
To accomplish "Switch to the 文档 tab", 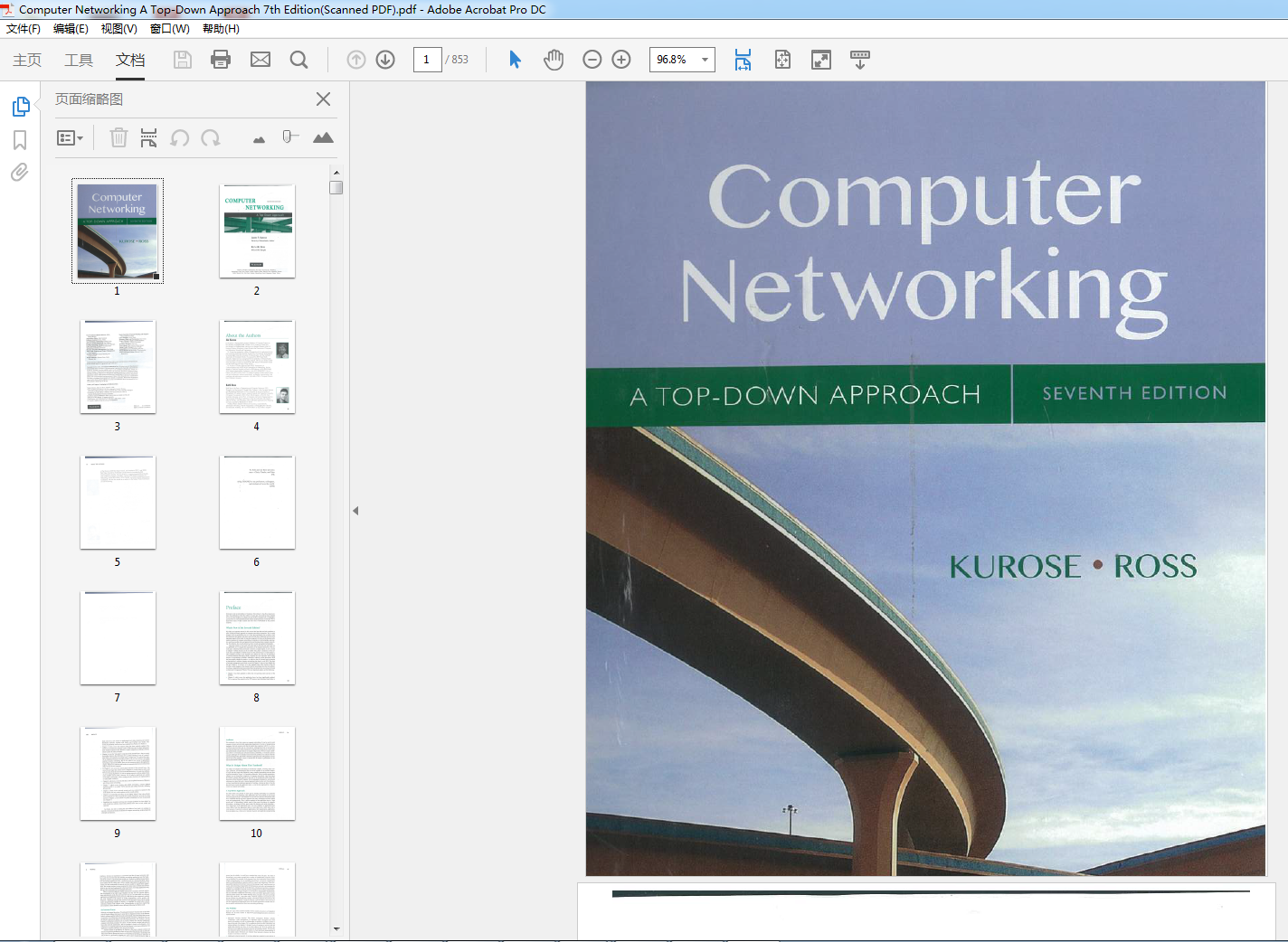I will [130, 60].
